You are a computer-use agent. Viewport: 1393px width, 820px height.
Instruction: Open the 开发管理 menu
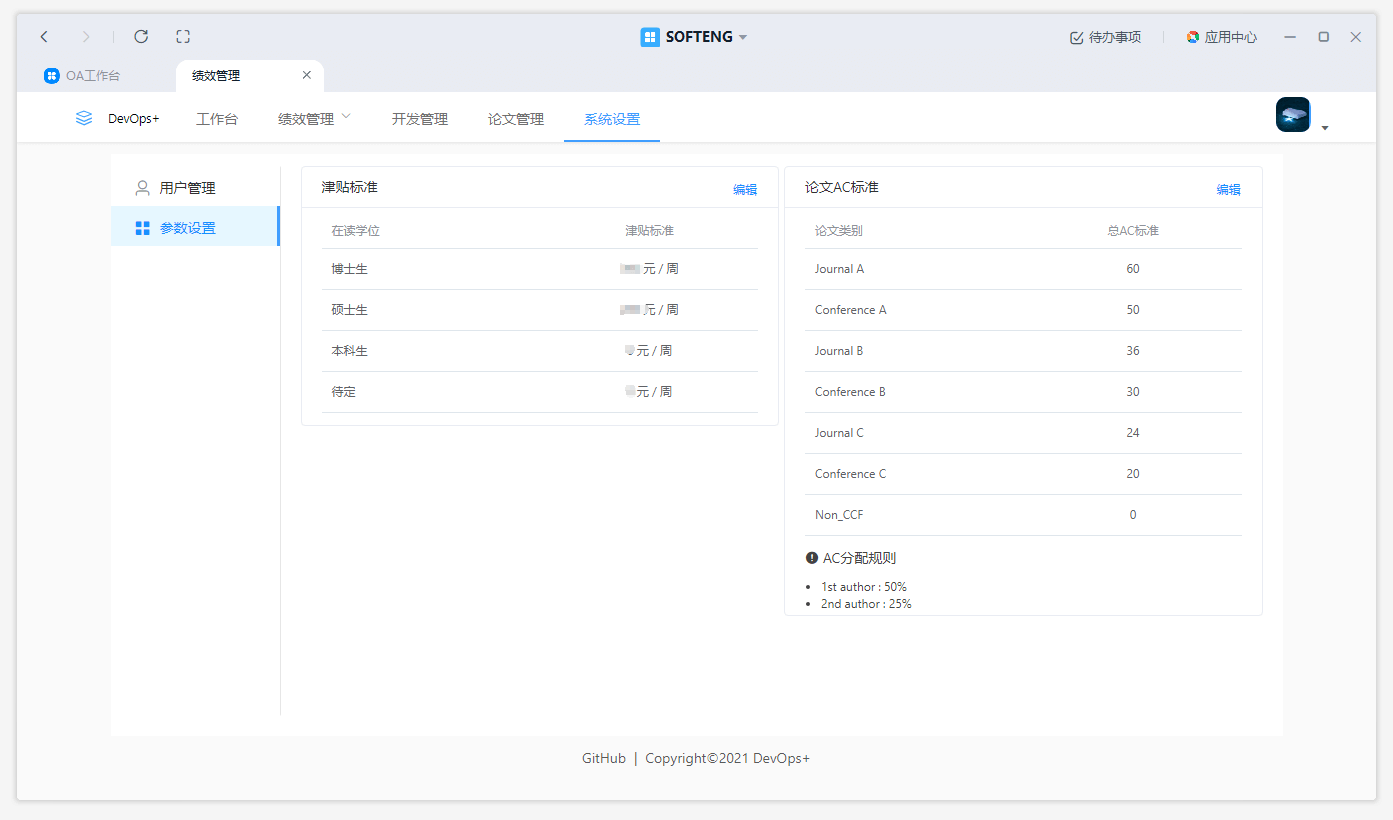420,119
